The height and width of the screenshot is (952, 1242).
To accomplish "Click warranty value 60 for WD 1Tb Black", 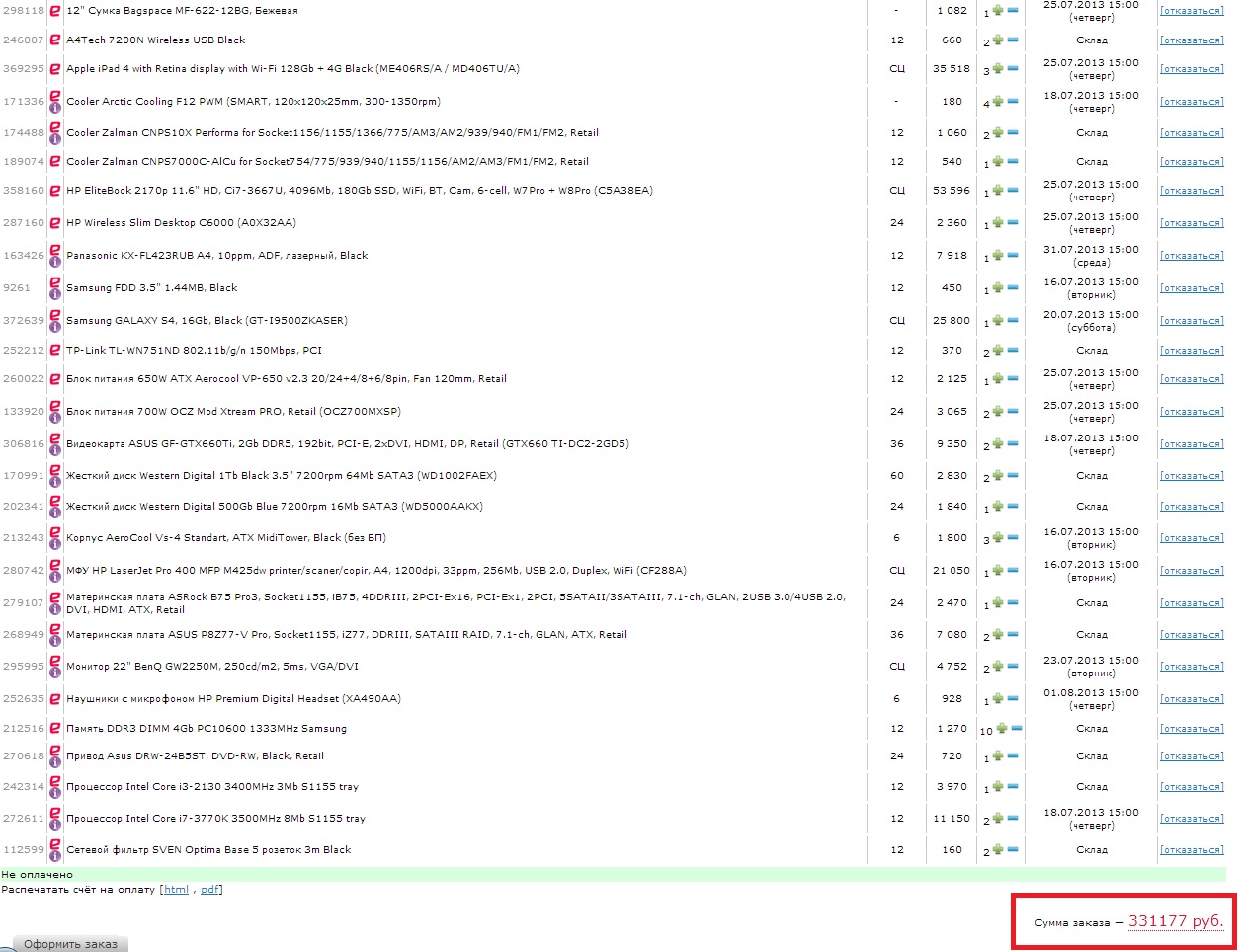I will [x=896, y=476].
